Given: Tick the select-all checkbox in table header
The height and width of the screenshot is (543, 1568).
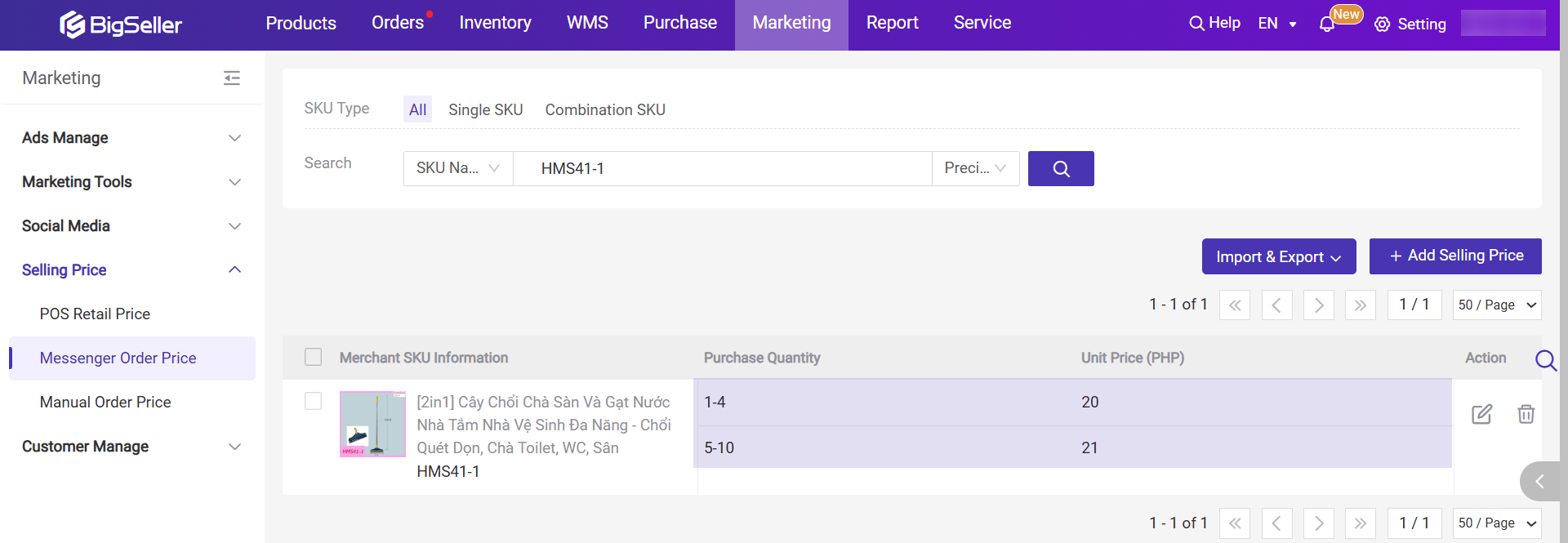Looking at the screenshot, I should (313, 357).
